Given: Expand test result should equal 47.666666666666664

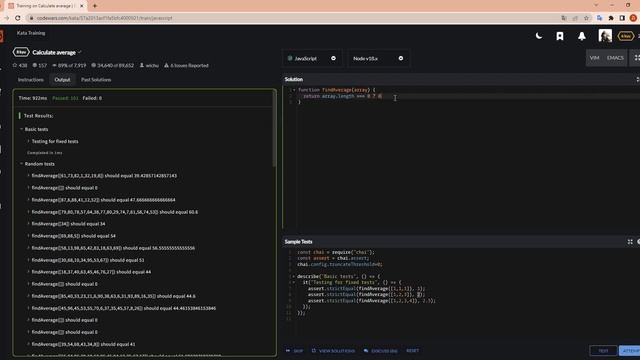Looking at the screenshot, I should tap(103, 200).
